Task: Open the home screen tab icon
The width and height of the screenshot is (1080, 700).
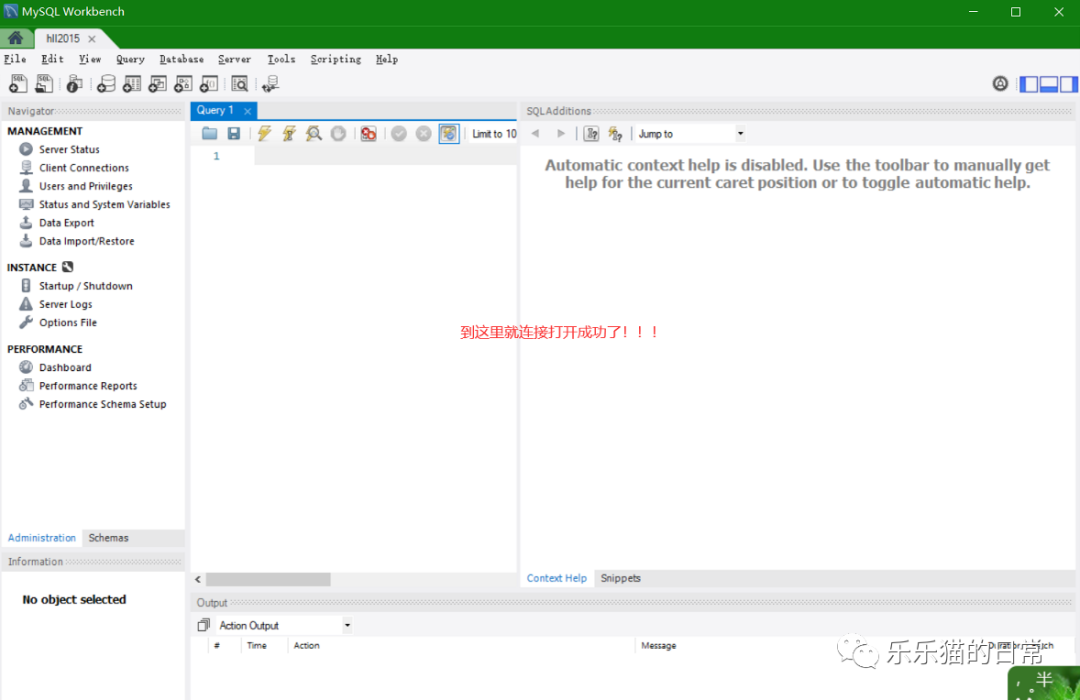Action: coord(15,38)
